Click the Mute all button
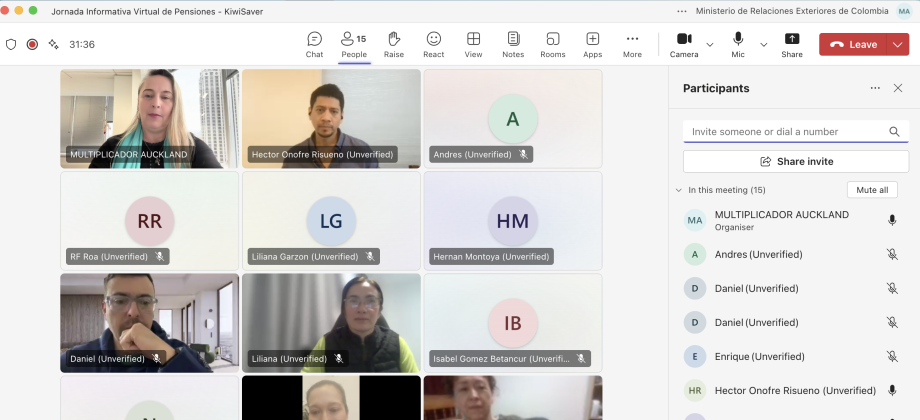 [872, 190]
